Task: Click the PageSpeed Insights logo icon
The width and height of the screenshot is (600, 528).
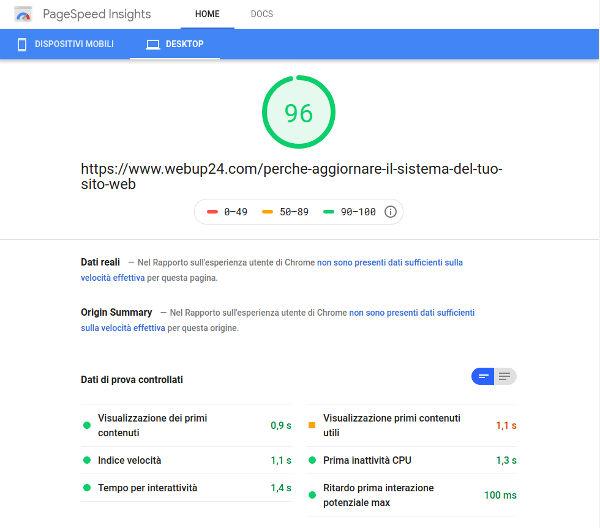Action: 23,14
